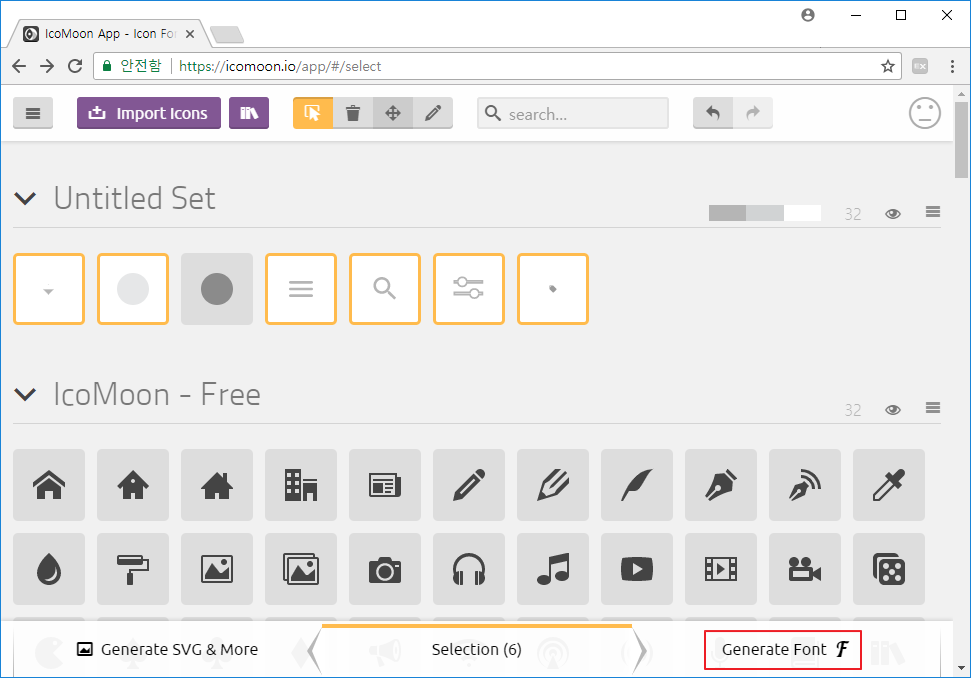
Task: Select the pencil icon in IcoMoon set
Action: (x=469, y=485)
